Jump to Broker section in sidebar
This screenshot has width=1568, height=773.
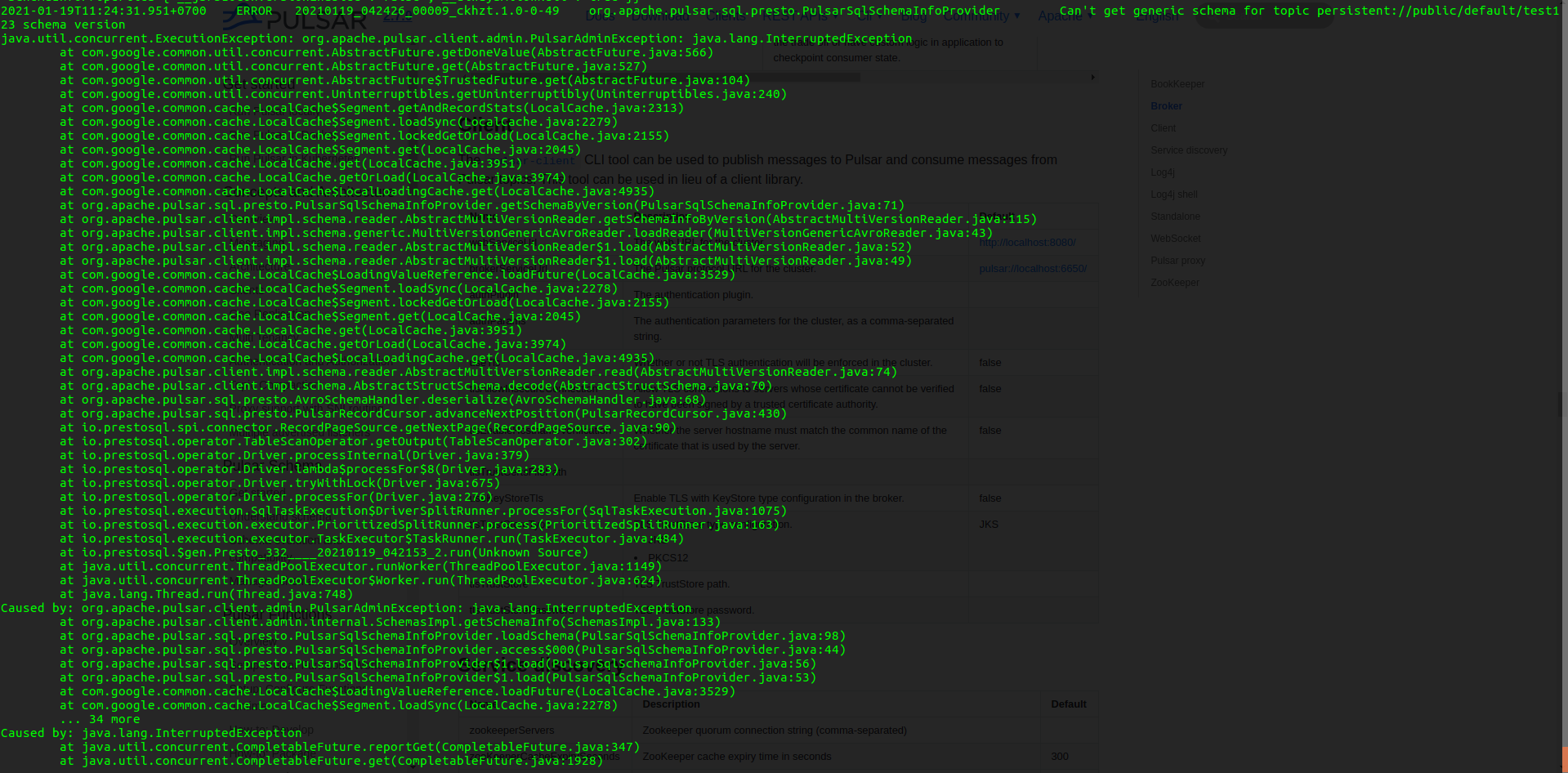(1166, 106)
